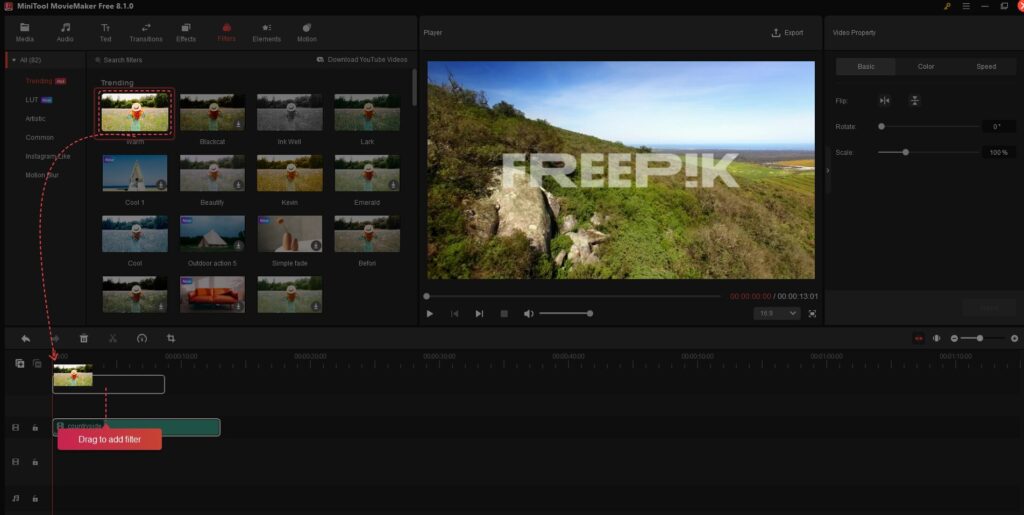Click the Rotate value field

coord(999,127)
